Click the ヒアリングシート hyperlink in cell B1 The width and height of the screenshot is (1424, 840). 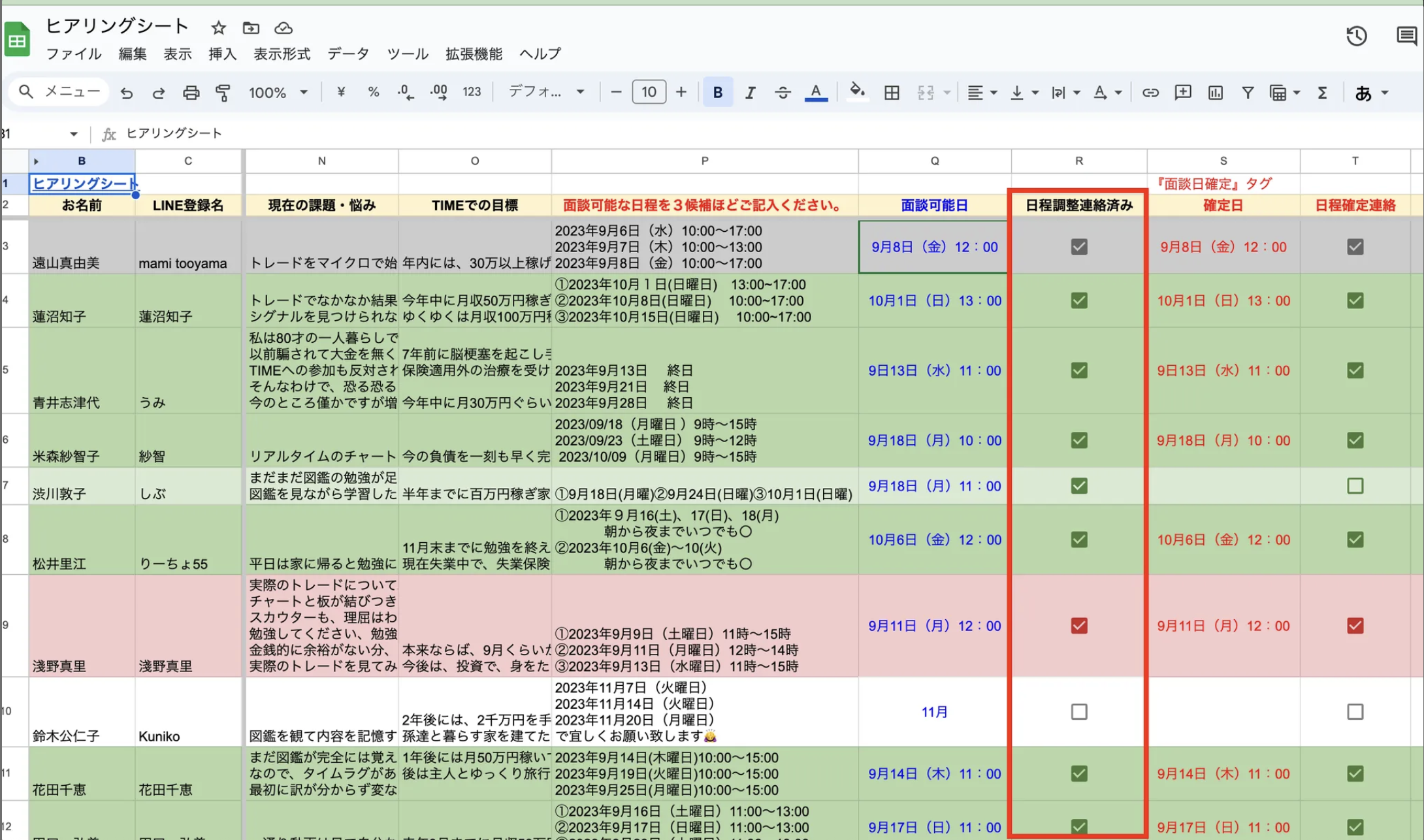pos(82,184)
